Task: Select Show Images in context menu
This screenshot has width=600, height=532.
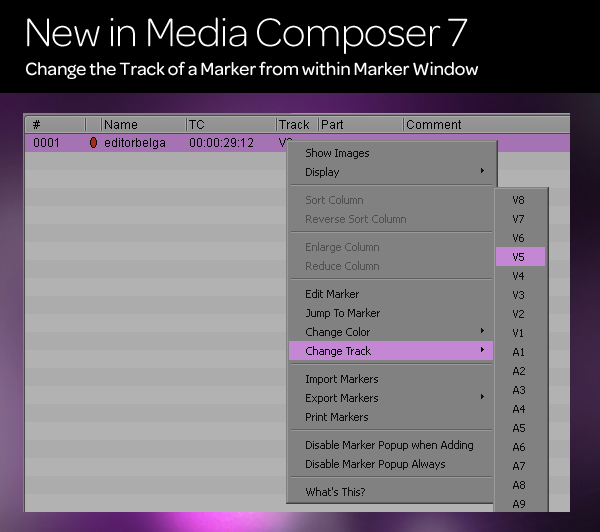Action: point(337,153)
